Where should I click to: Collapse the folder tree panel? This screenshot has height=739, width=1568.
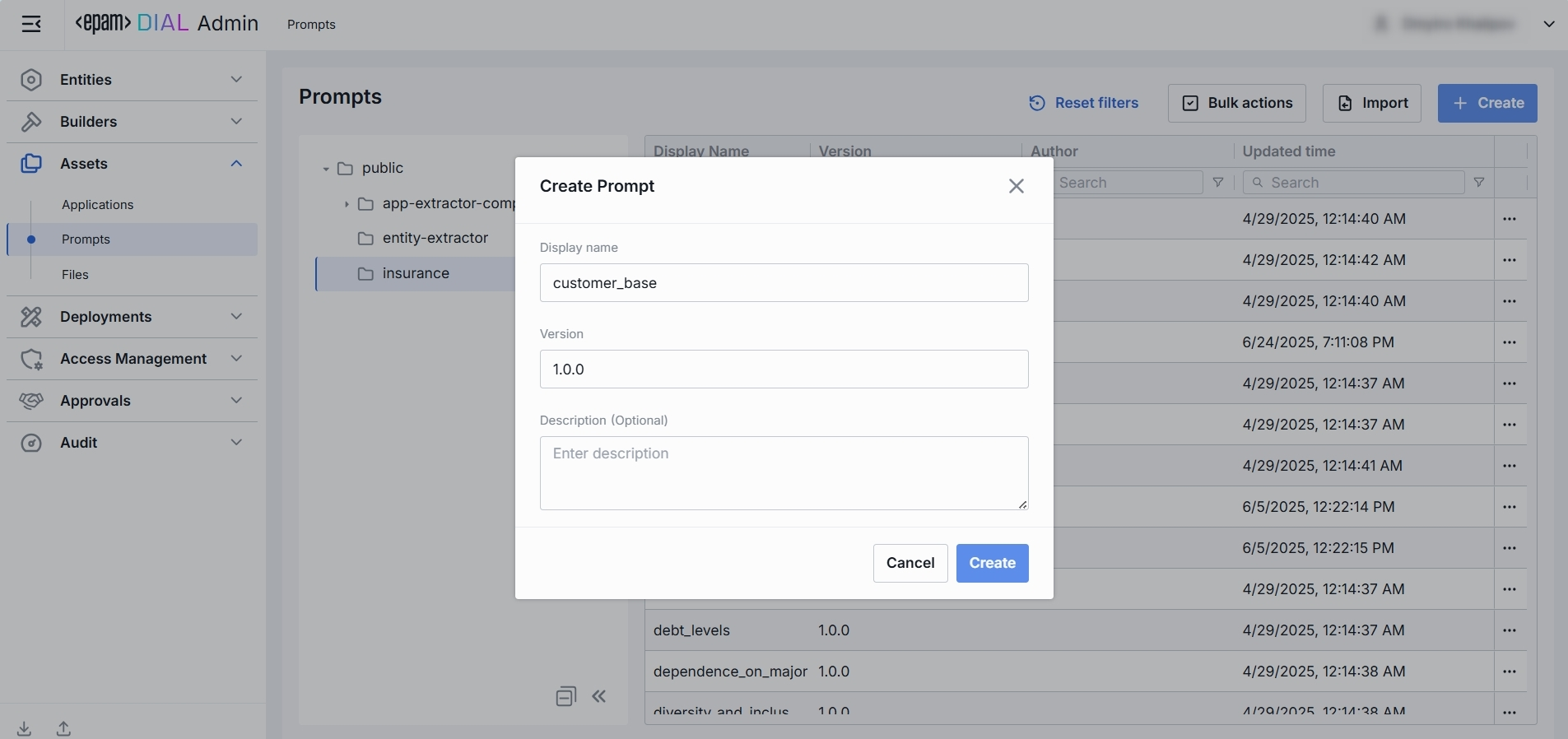coord(599,697)
